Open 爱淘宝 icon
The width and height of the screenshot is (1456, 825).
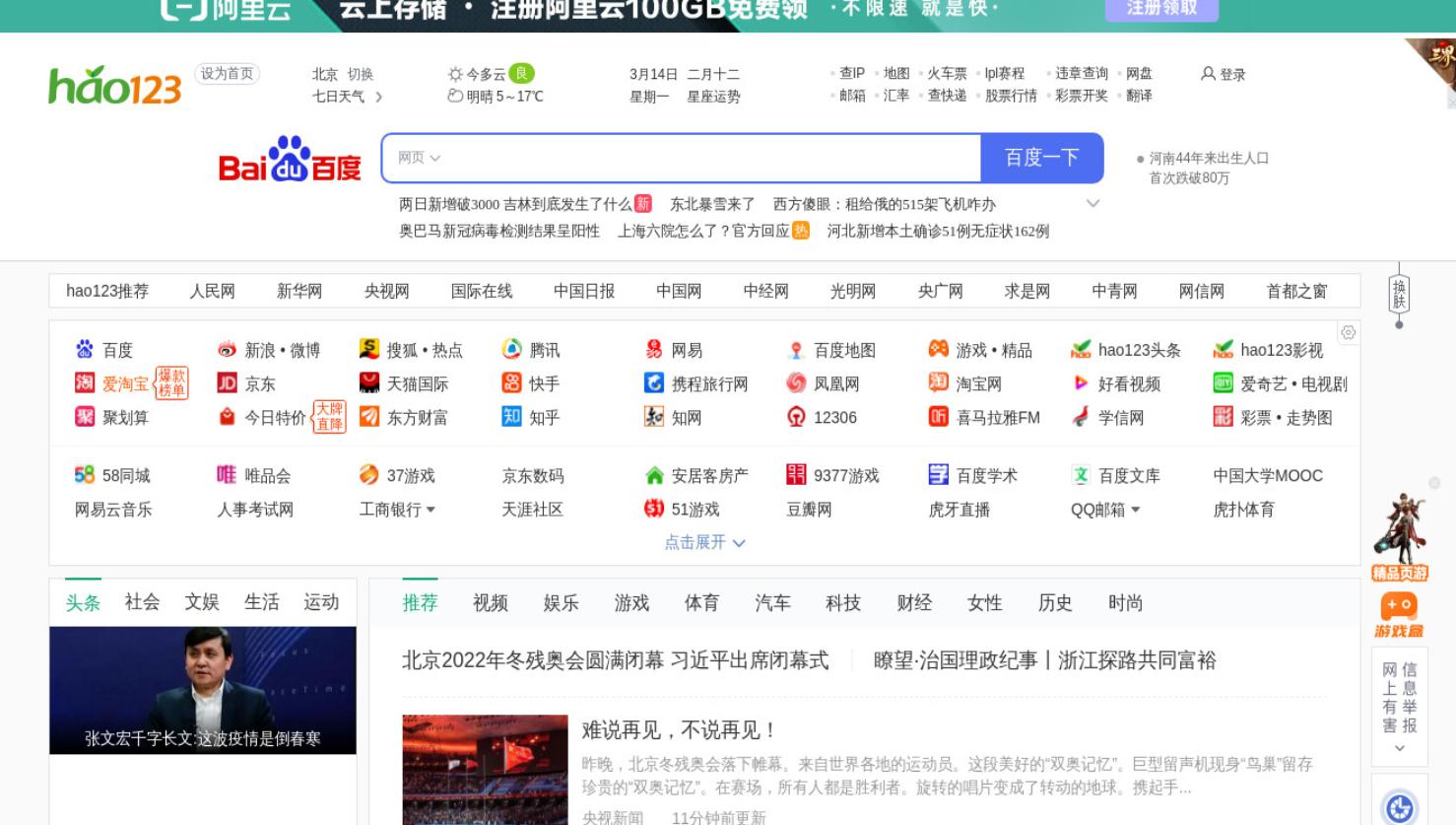point(85,383)
